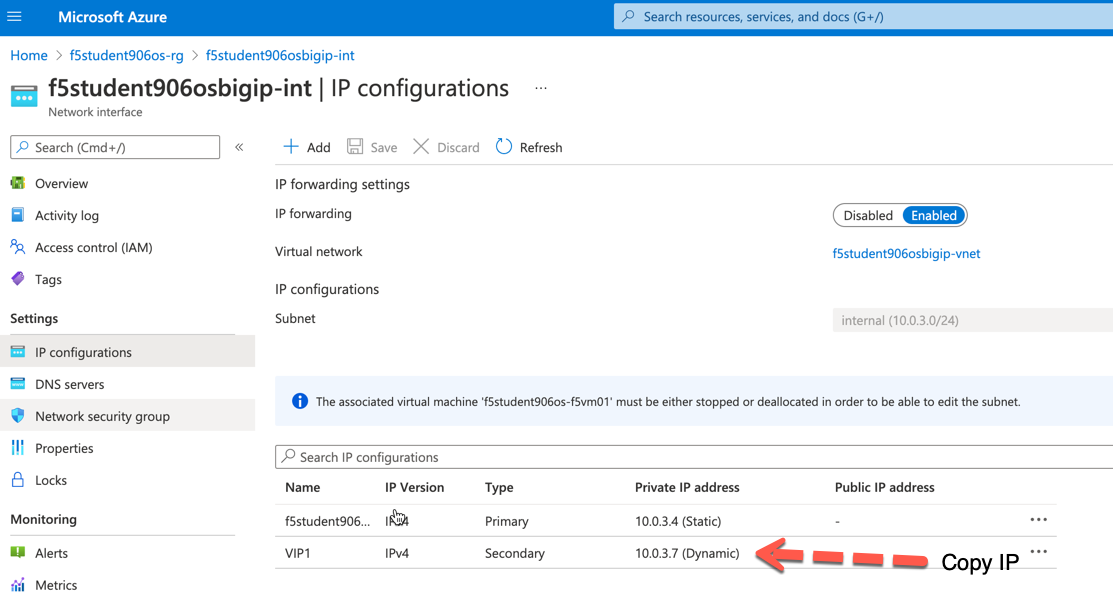Collapse the sidebar with the double chevron
Screen dimensions: 1113x603
[x=239, y=147]
